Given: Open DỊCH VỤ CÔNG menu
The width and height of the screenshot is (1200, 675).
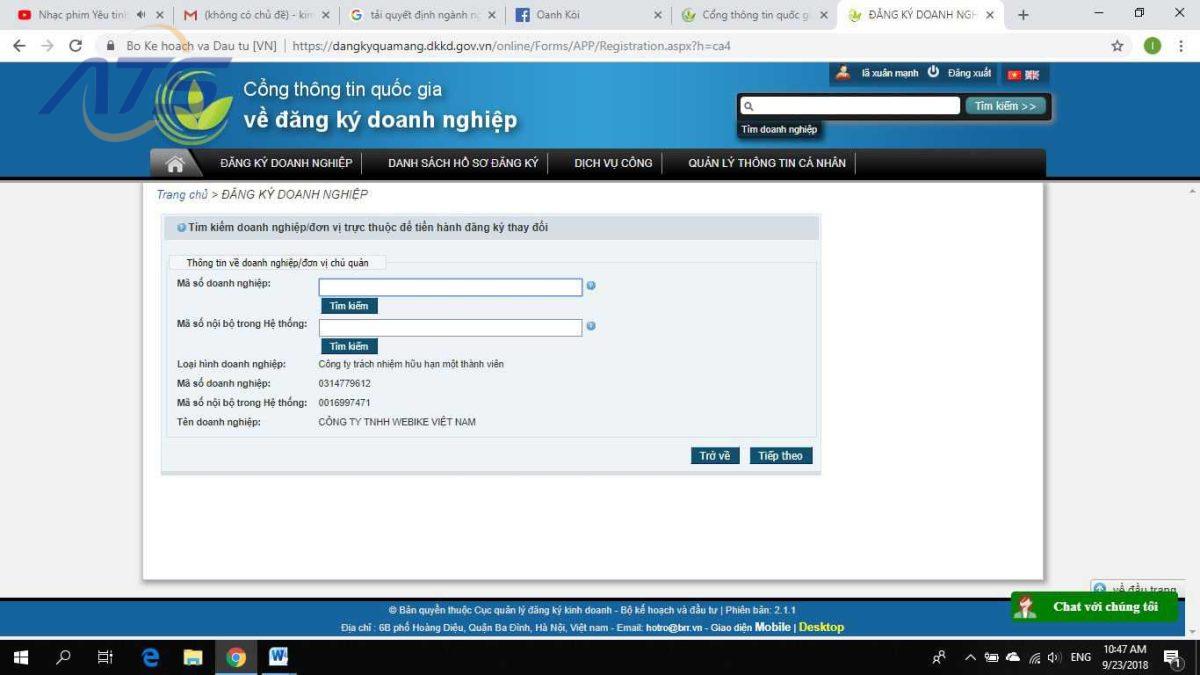Looking at the screenshot, I should click(613, 163).
